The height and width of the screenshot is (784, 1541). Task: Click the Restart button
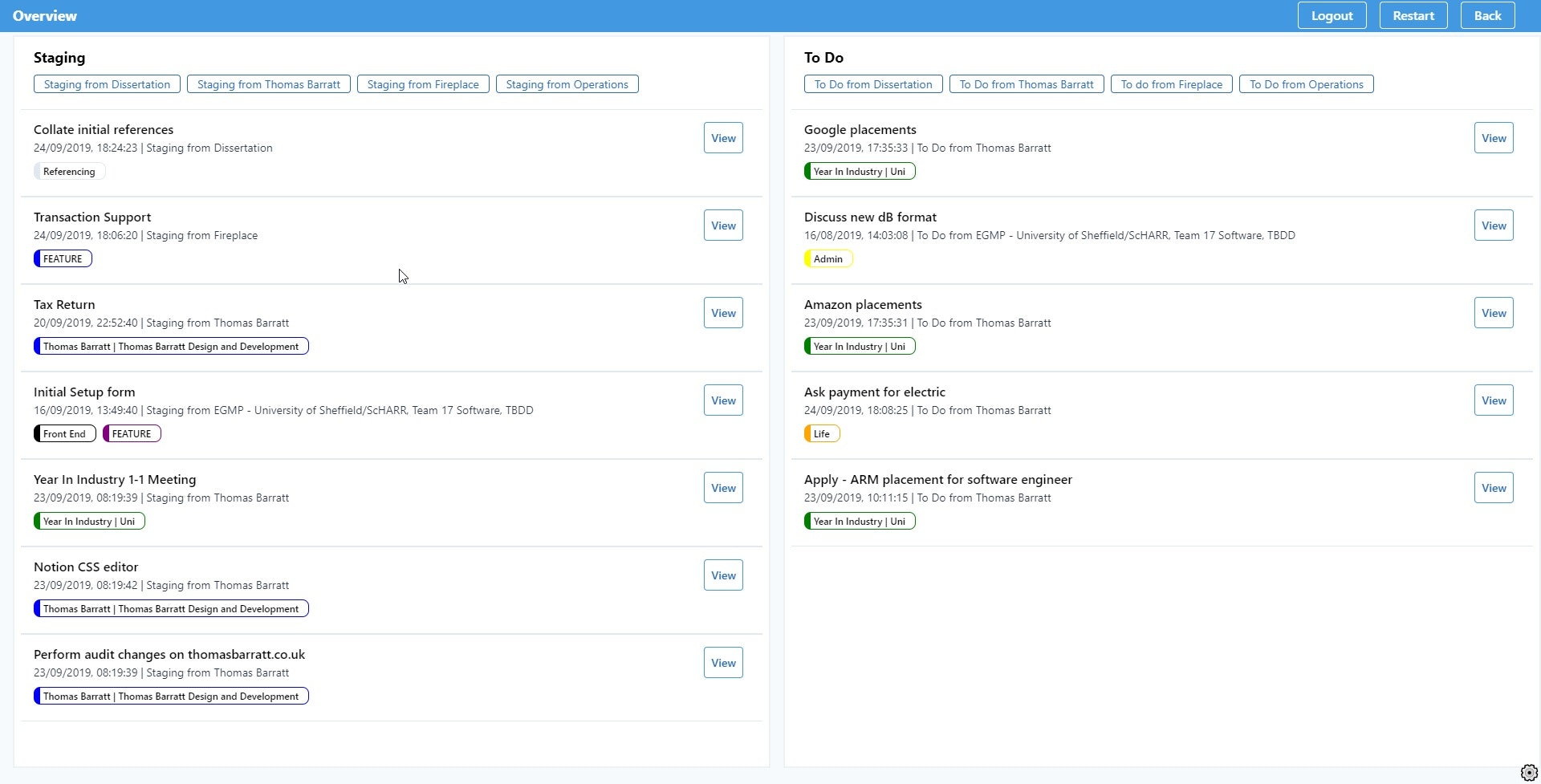pos(1413,16)
